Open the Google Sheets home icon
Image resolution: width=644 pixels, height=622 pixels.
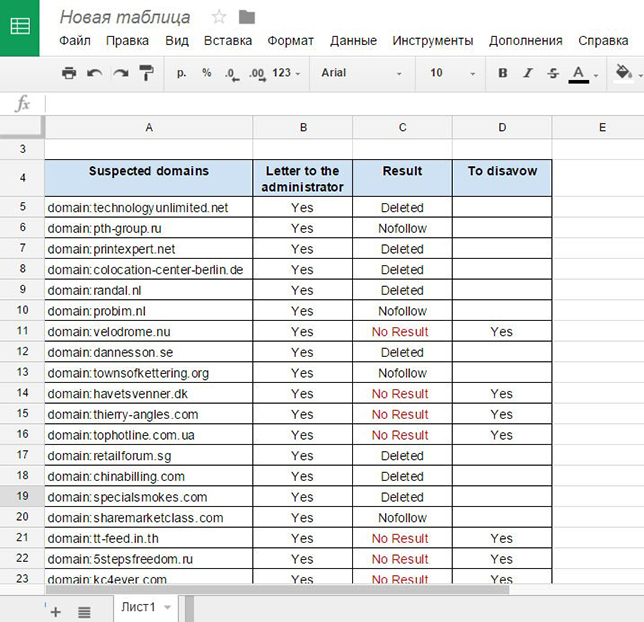(19, 28)
